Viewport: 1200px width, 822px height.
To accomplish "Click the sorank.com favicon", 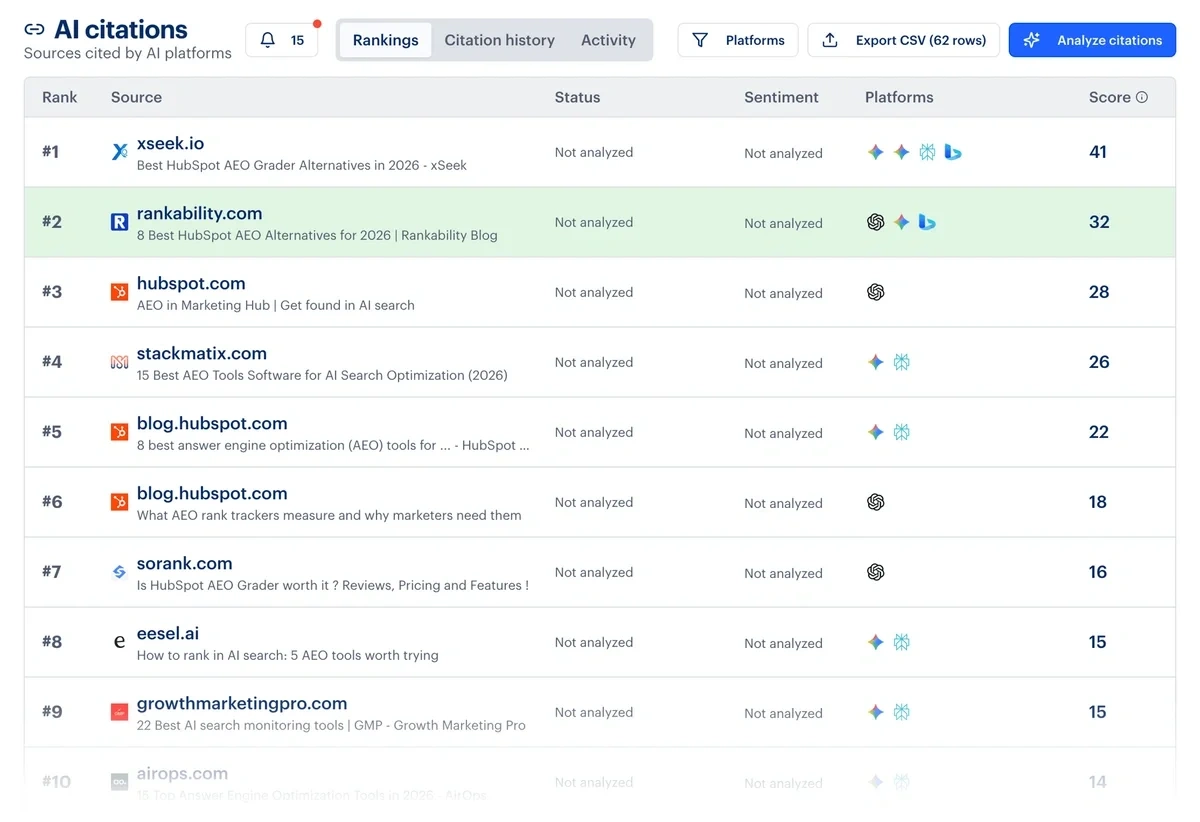I will point(119,572).
